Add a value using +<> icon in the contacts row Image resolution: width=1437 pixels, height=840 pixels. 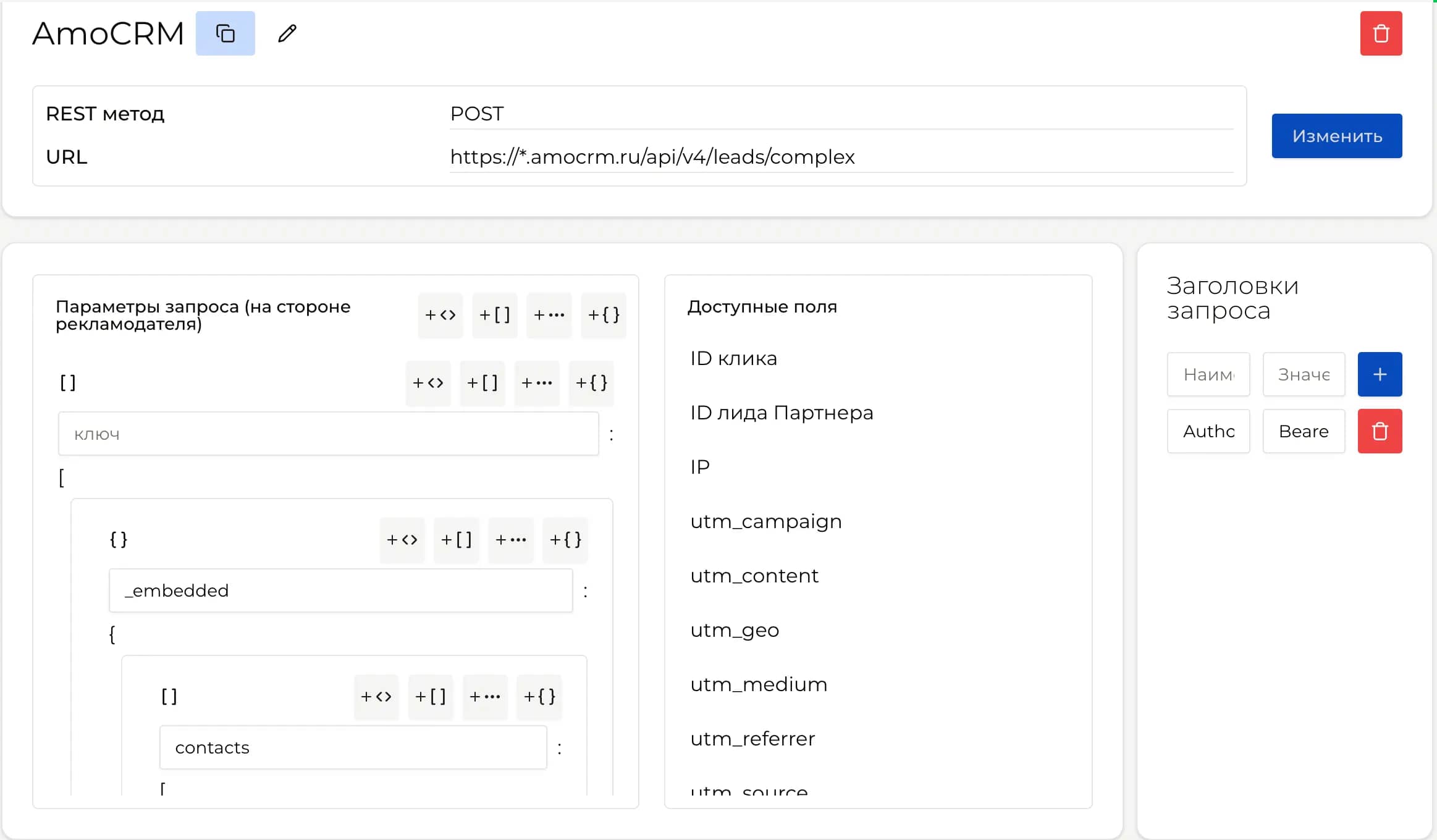(376, 697)
